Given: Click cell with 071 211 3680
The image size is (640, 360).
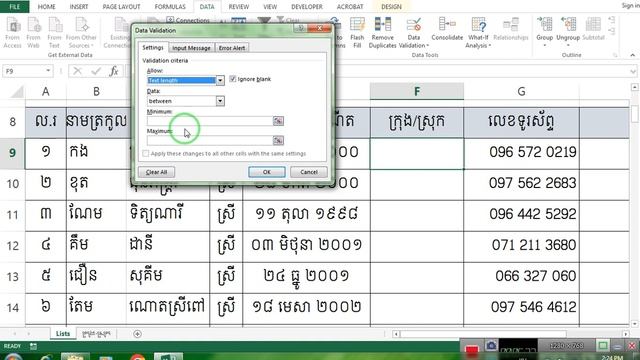Looking at the screenshot, I should 521,246.
